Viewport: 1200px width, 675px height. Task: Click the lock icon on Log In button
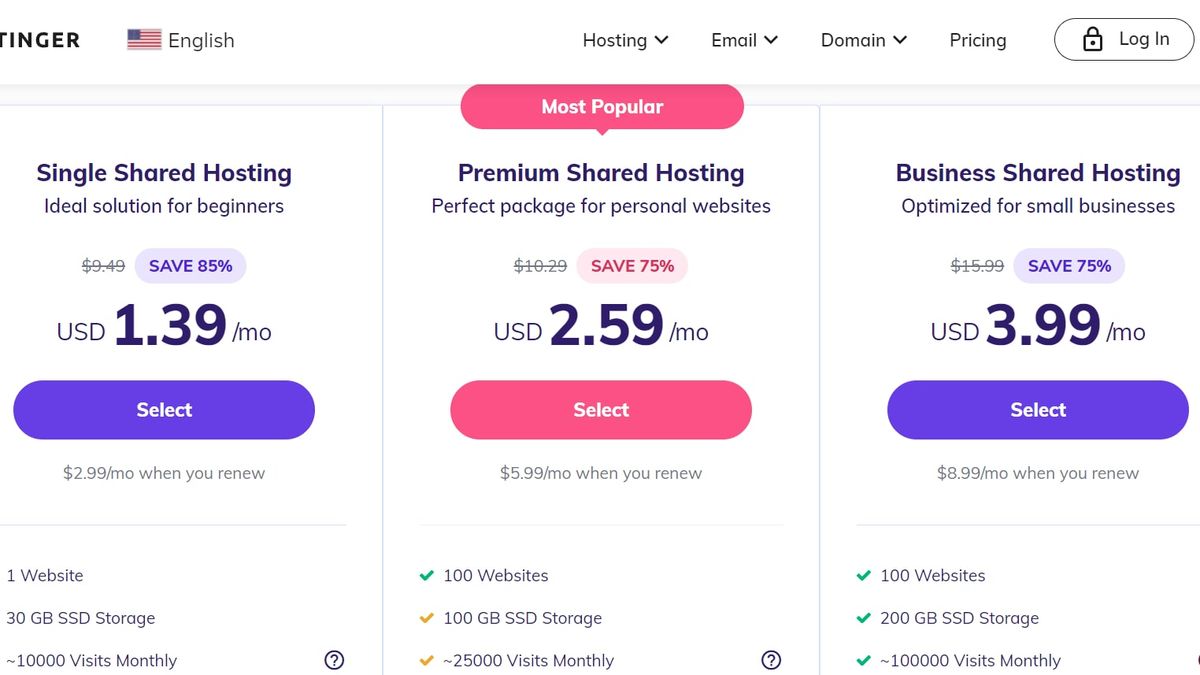tap(1092, 39)
